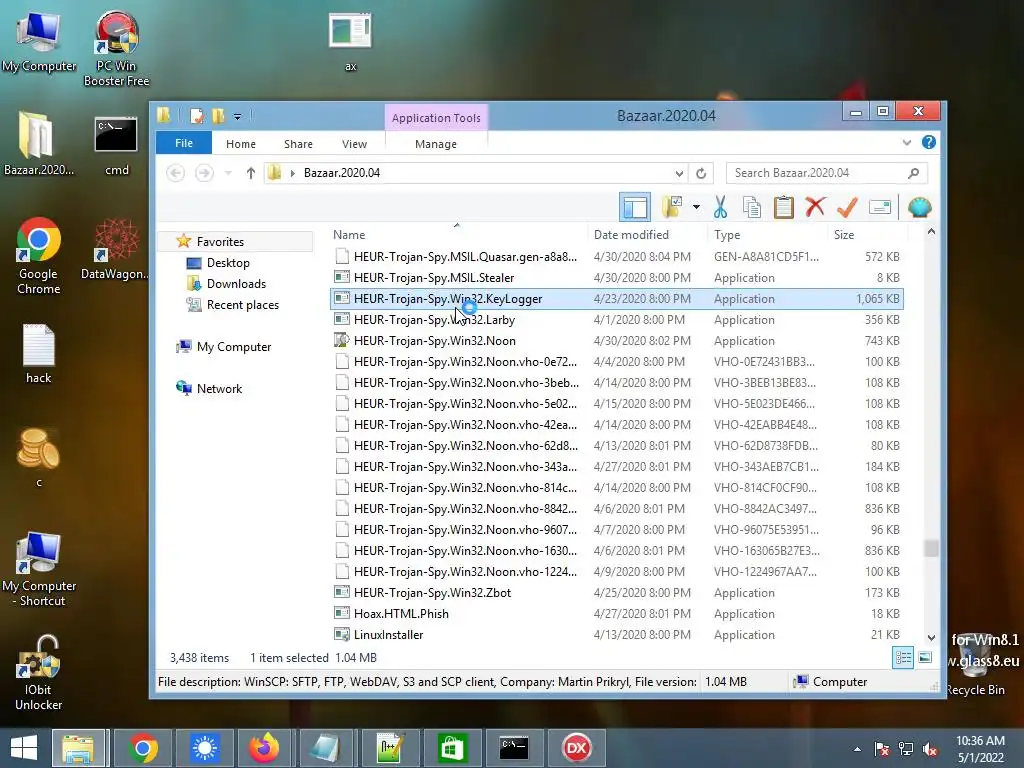Expand the address bar history dropdown

679,173
